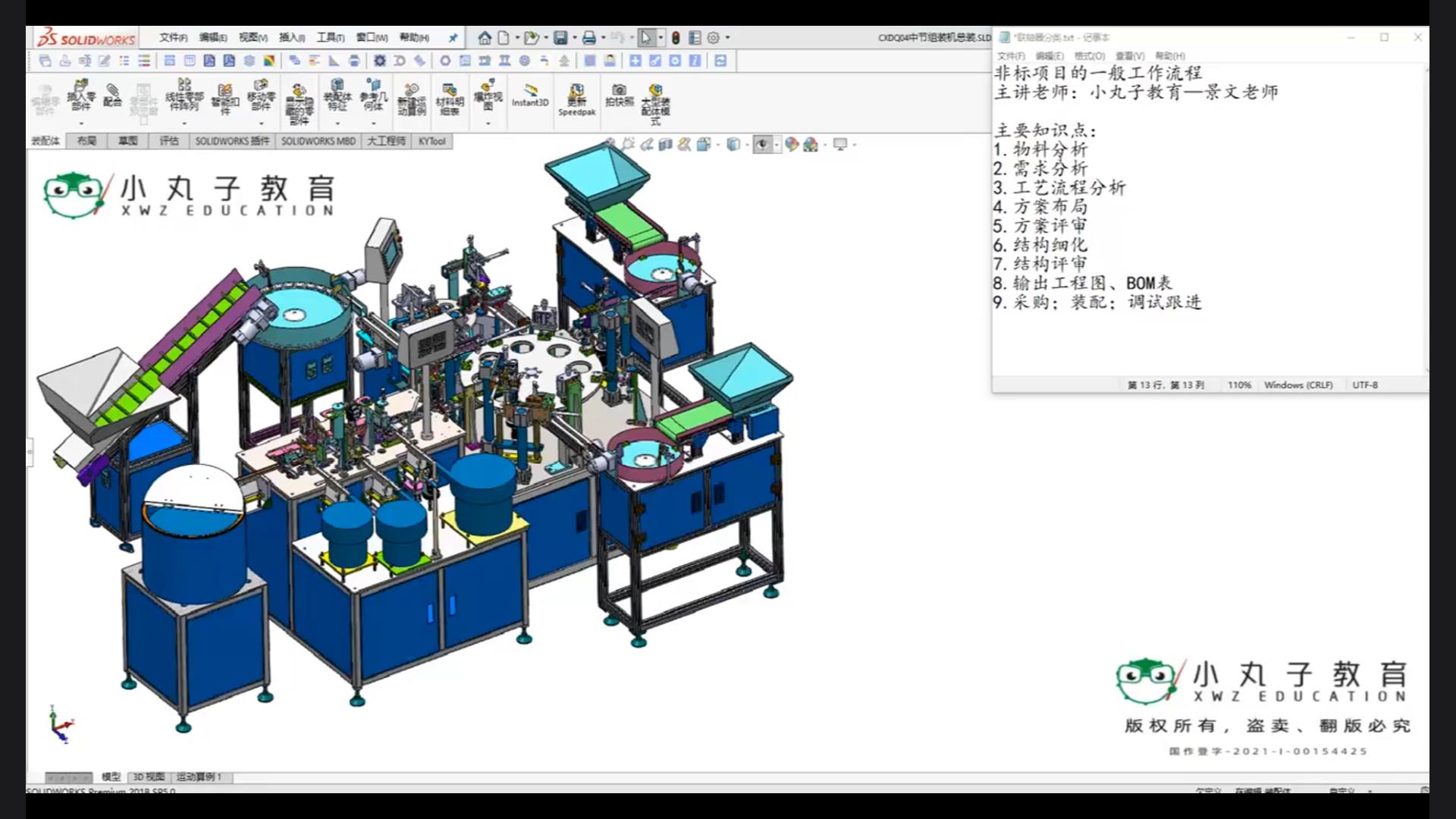Toggle 活动算例1 tab at bottom
The height and width of the screenshot is (819, 1456).
(199, 776)
